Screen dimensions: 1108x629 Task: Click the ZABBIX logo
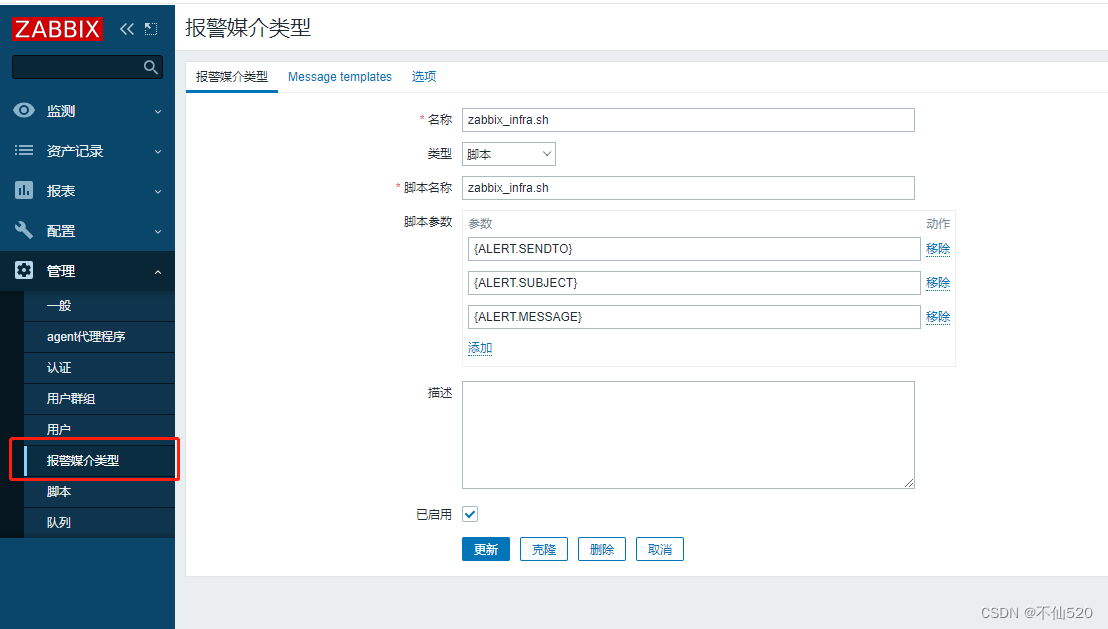[57, 29]
